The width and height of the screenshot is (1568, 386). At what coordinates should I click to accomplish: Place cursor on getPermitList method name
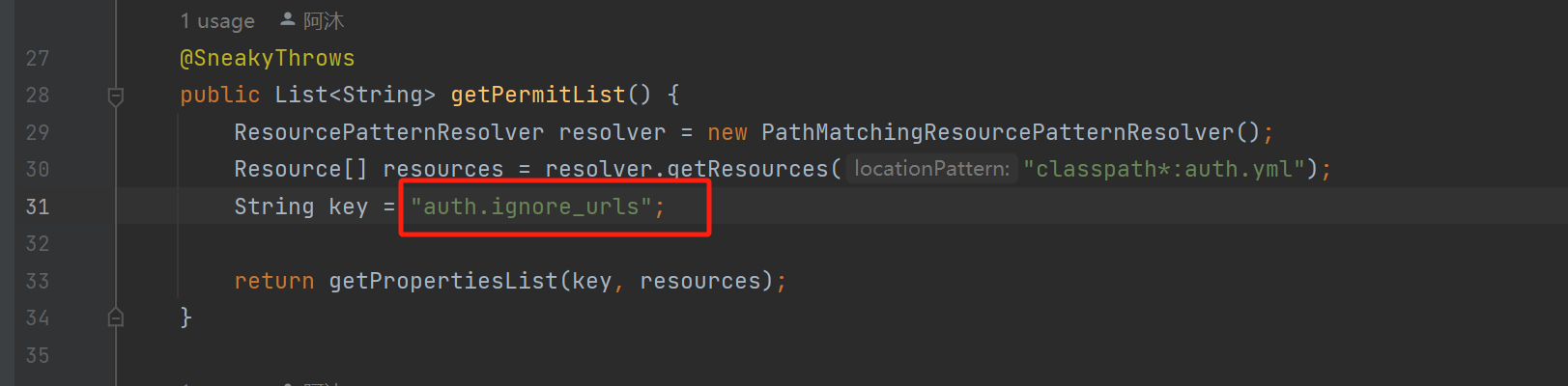click(x=538, y=95)
